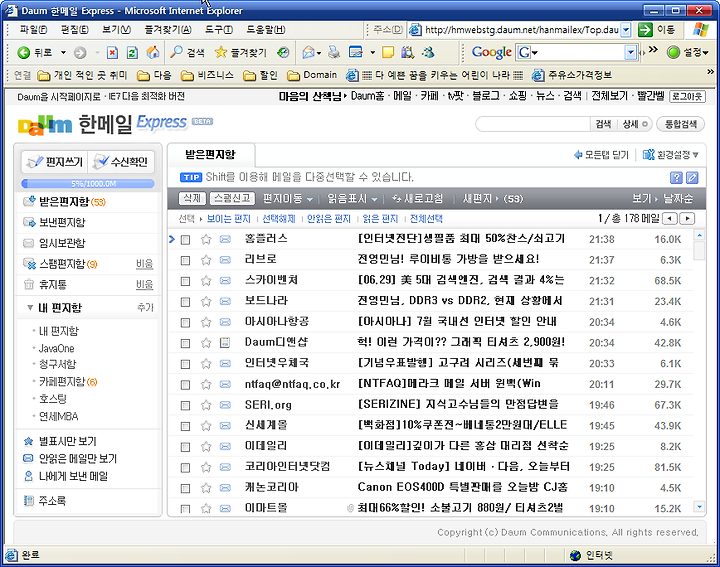This screenshot has width=720, height=567.
Task: Go to browser Home icon
Action: point(152,52)
